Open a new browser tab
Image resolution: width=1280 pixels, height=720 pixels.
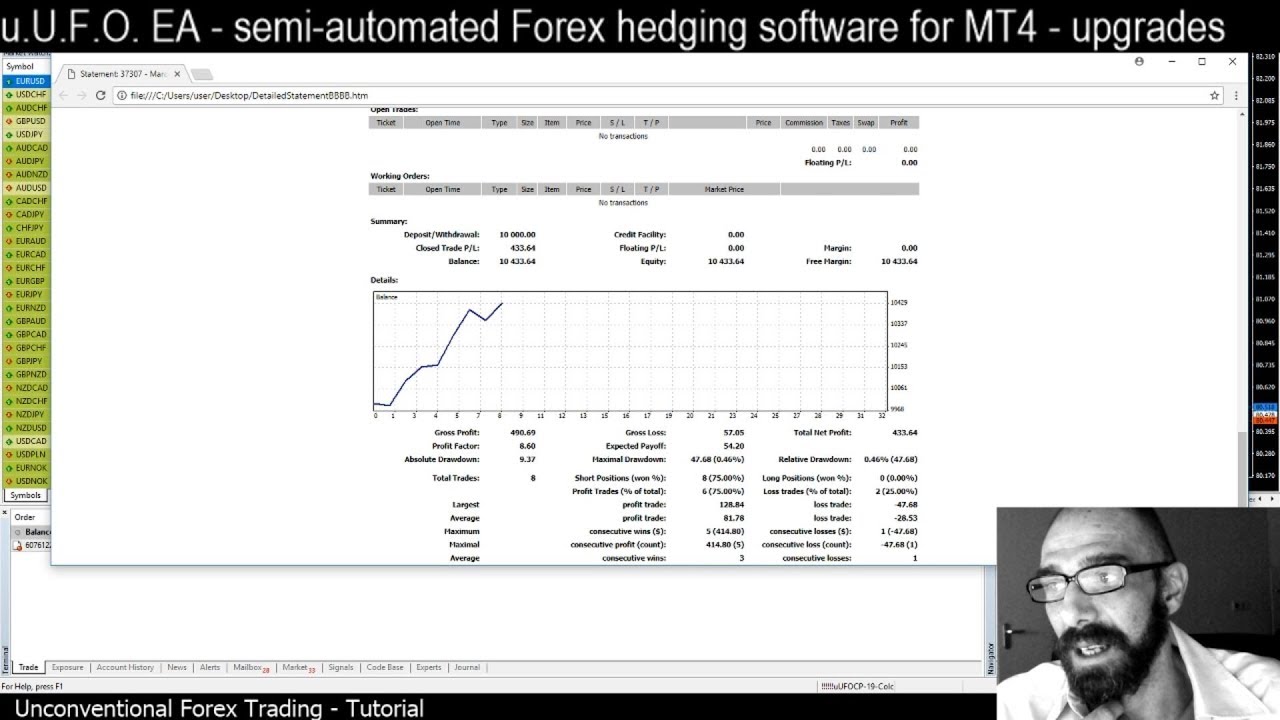(201, 74)
